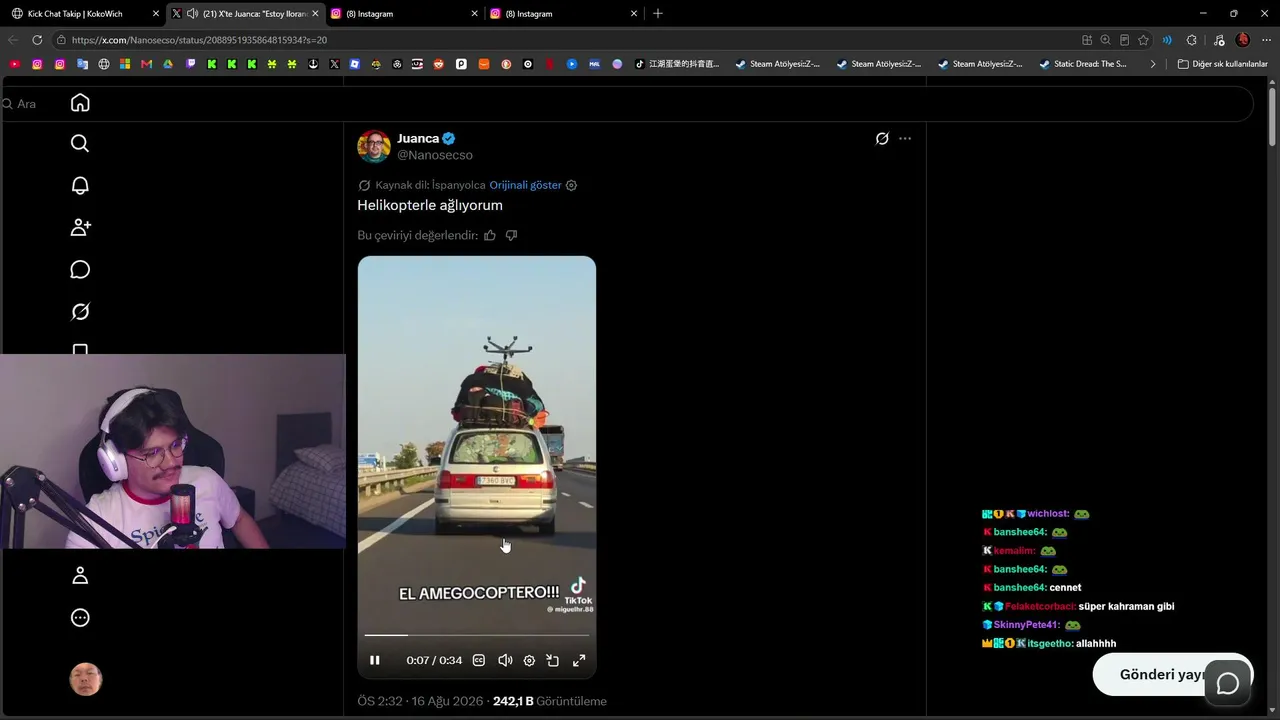Open the 江湖蛋堡 TikTok bookmark
Screen dimensions: 1280x720
(677, 64)
